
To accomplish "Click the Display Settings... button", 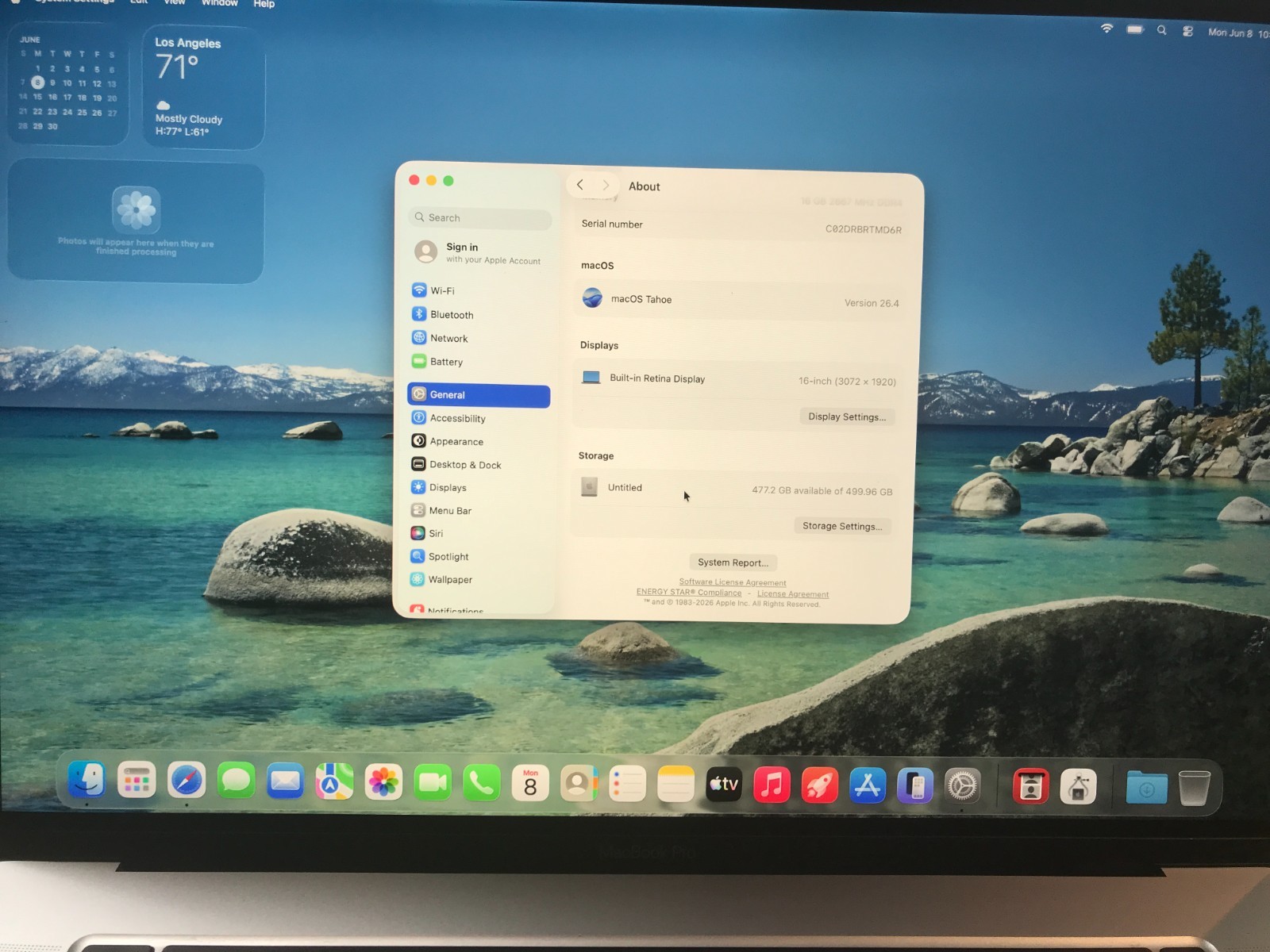I will coord(847,416).
